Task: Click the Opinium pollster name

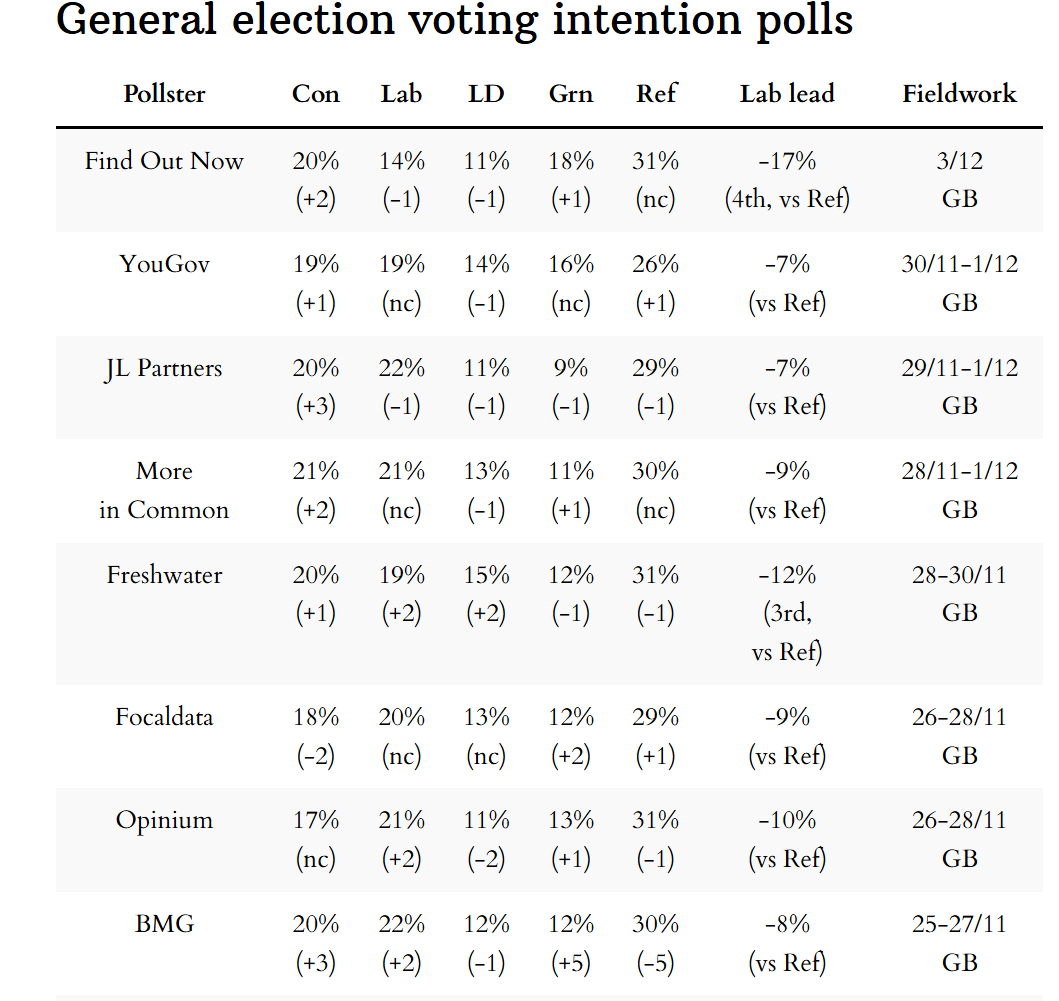Action: 164,820
